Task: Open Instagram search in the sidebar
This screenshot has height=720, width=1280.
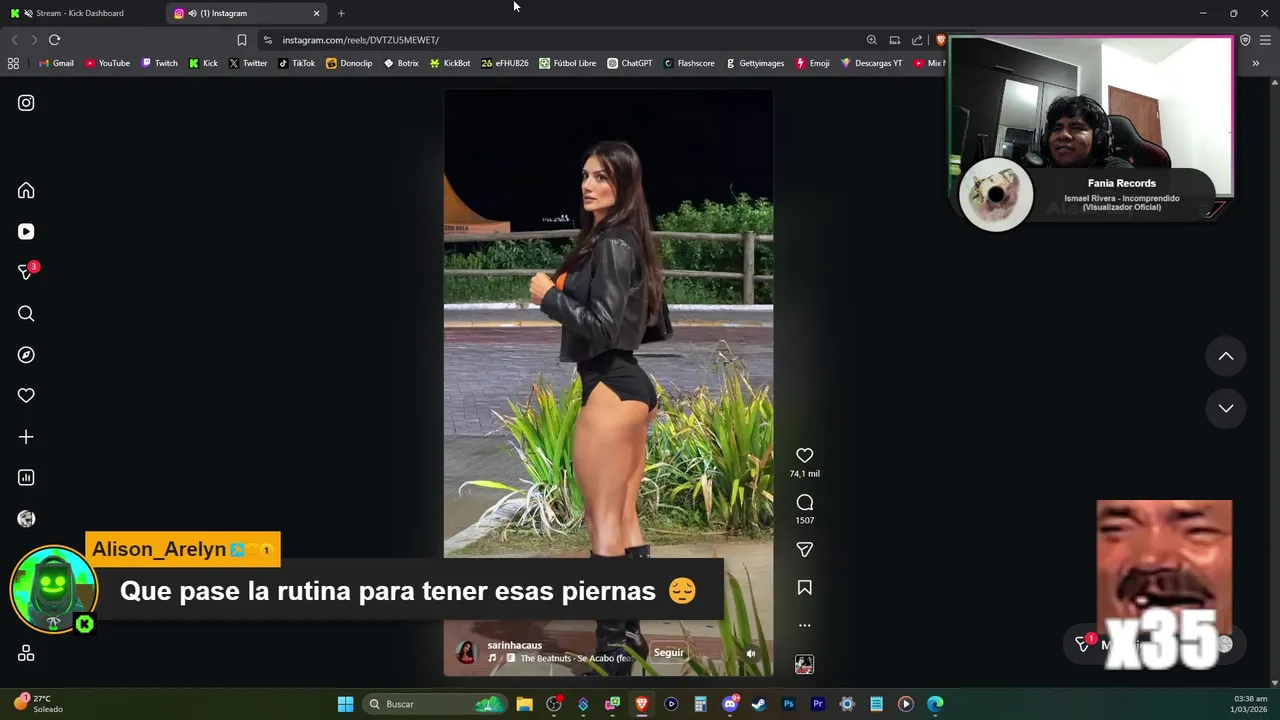Action: coord(26,314)
